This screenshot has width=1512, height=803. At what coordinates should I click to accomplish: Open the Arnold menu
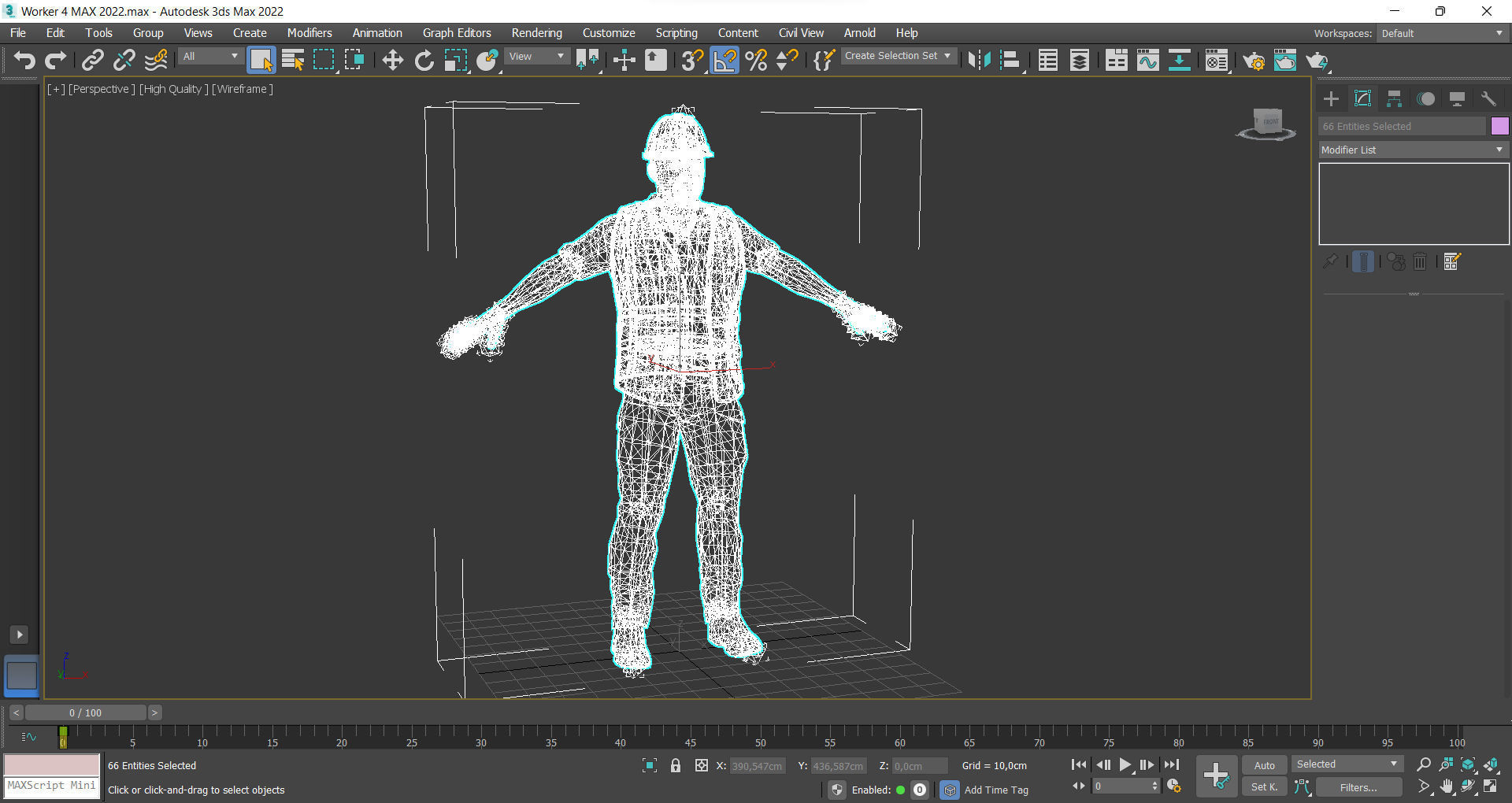point(859,33)
